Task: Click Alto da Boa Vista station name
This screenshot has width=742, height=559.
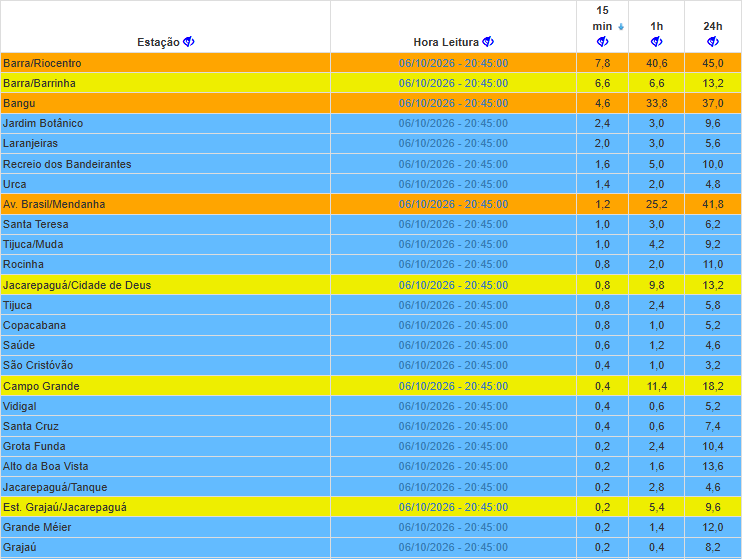Action: (45, 466)
